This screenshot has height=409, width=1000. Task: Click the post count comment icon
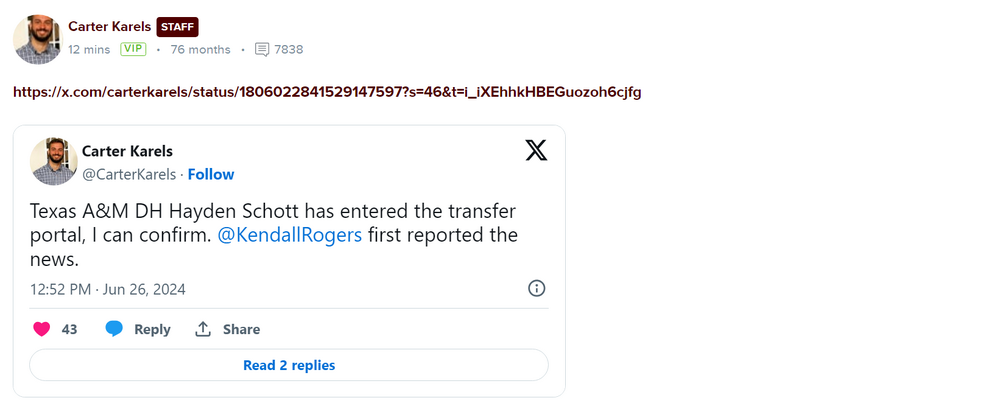click(x=262, y=49)
